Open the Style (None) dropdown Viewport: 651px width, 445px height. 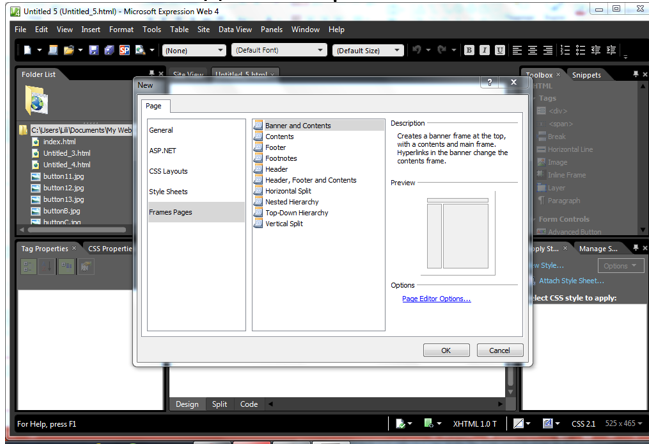pos(194,50)
